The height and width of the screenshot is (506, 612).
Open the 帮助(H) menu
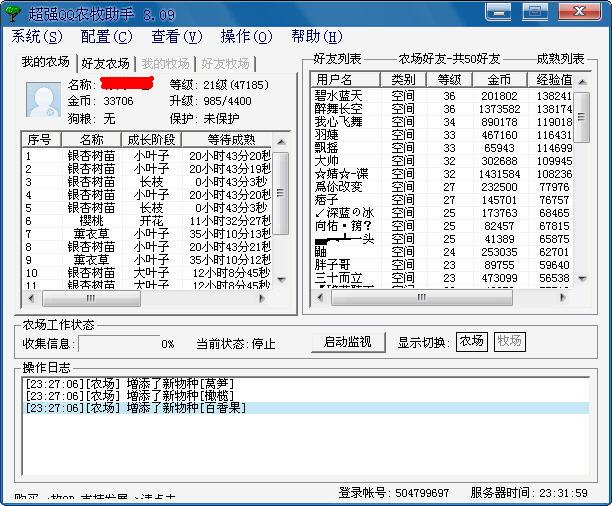click(317, 37)
